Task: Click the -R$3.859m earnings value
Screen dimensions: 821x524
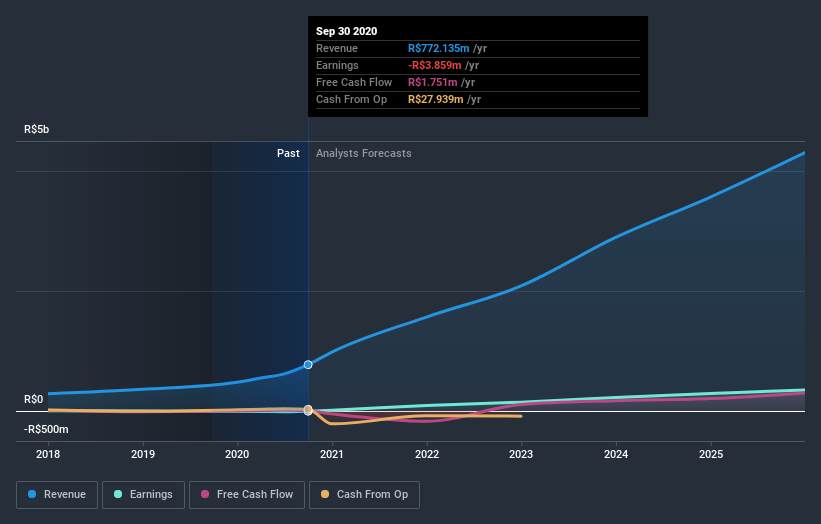Action: point(435,65)
